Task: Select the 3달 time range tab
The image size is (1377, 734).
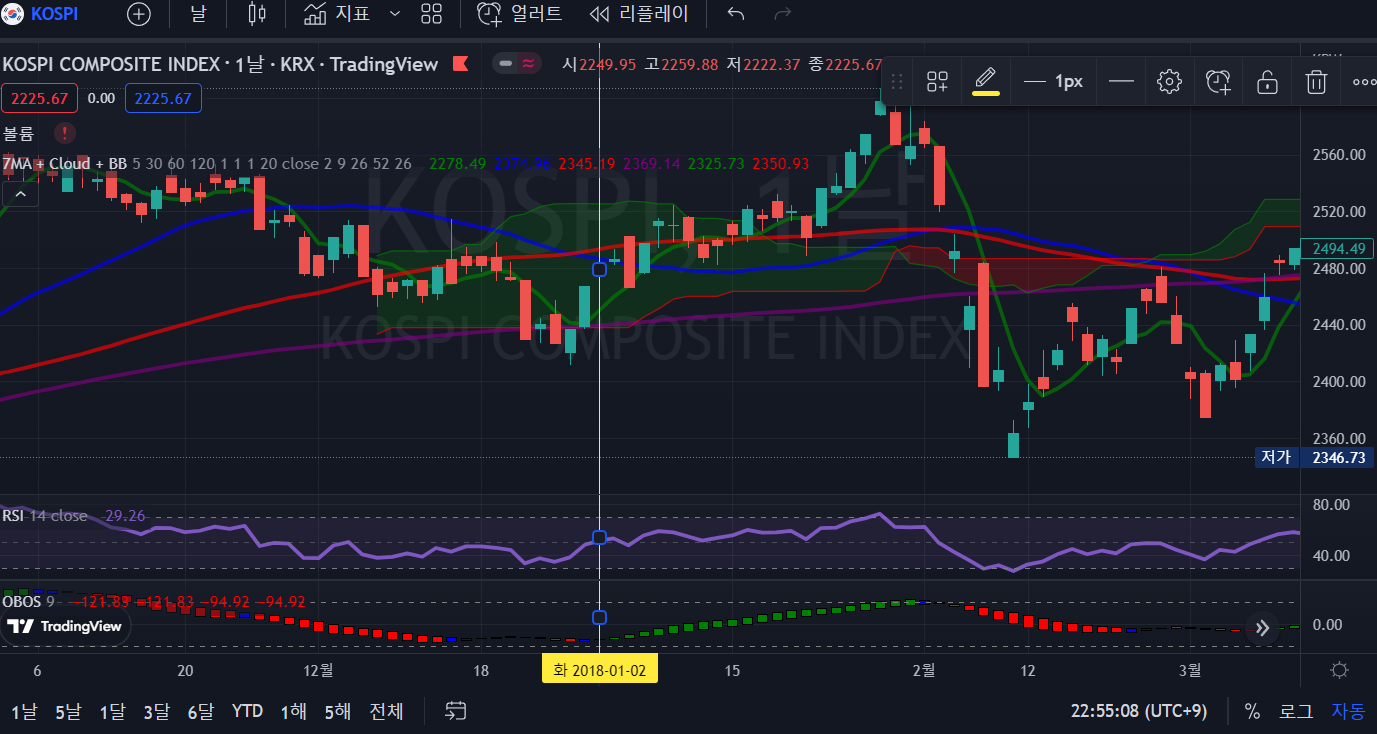Action: pos(156,711)
